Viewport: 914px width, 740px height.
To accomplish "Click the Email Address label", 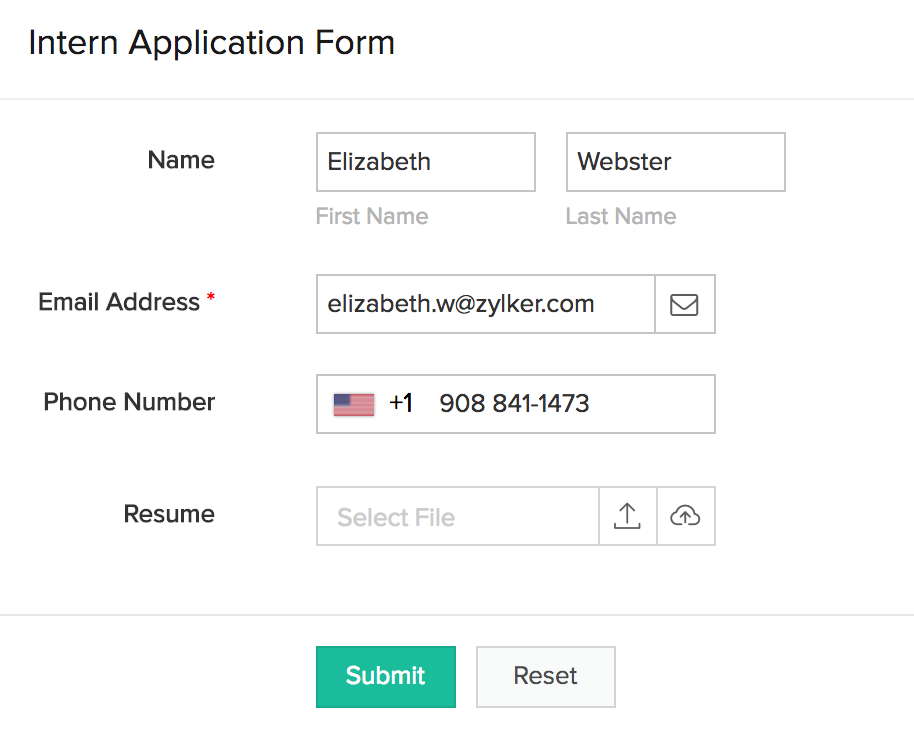I will point(119,302).
